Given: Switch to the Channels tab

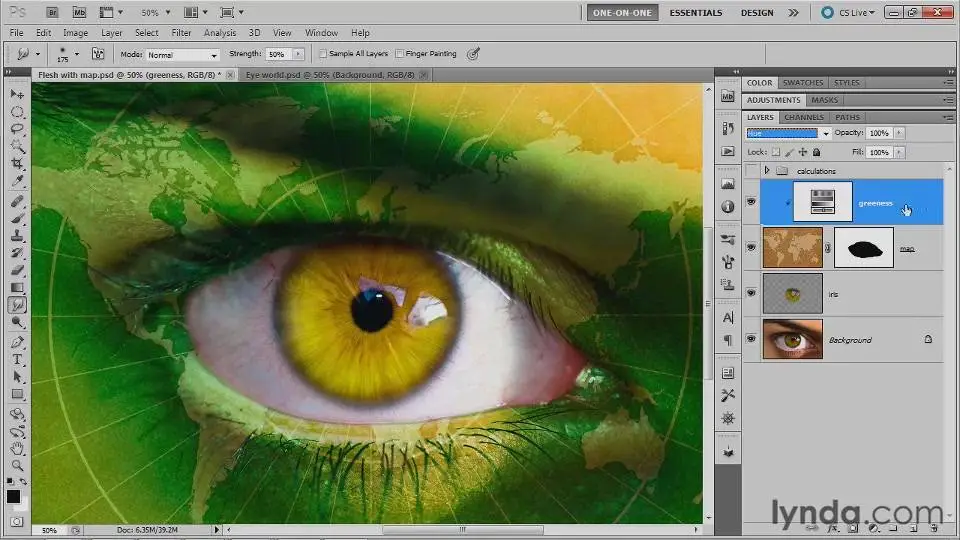Looking at the screenshot, I should (x=803, y=117).
